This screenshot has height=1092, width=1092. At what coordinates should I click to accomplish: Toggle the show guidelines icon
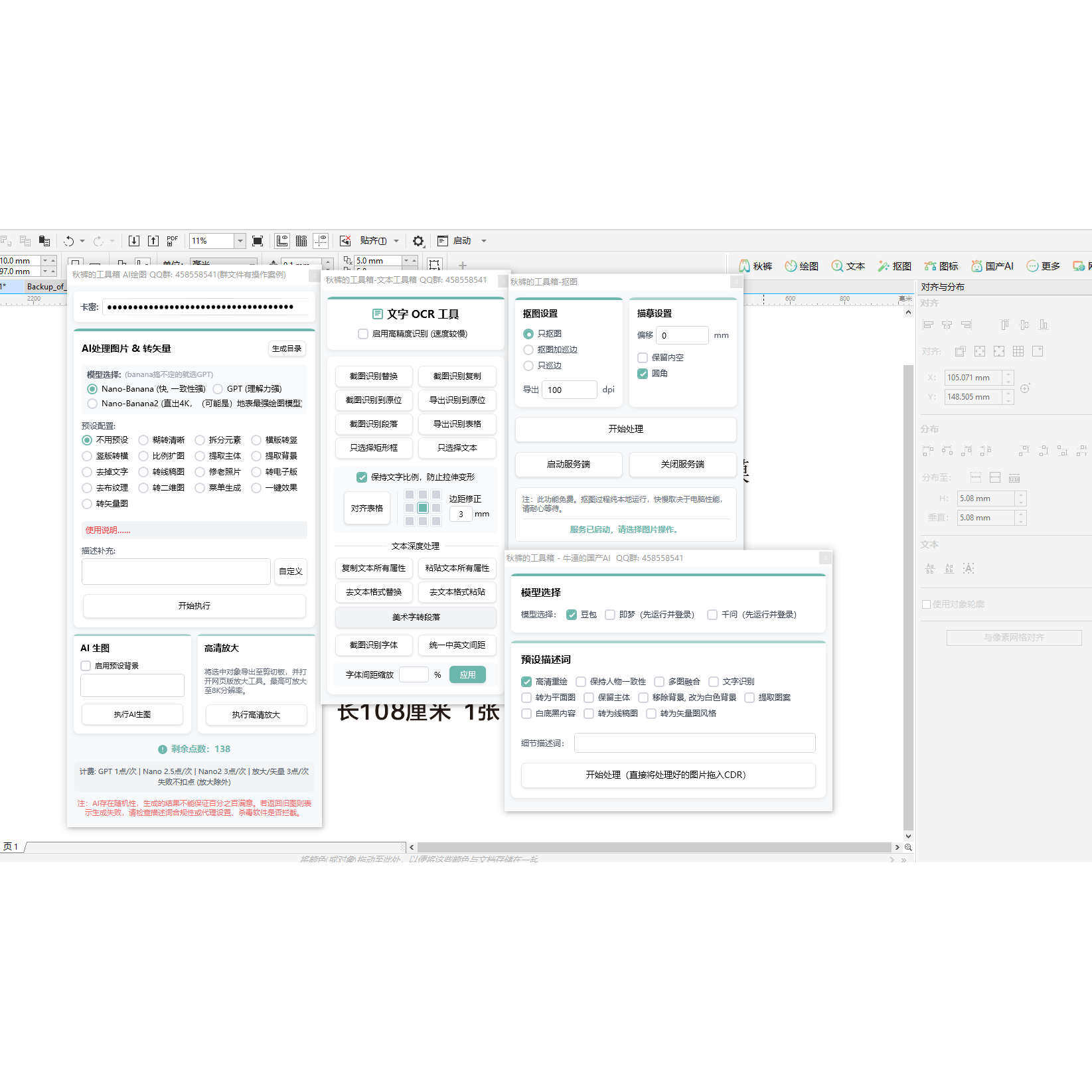click(321, 241)
